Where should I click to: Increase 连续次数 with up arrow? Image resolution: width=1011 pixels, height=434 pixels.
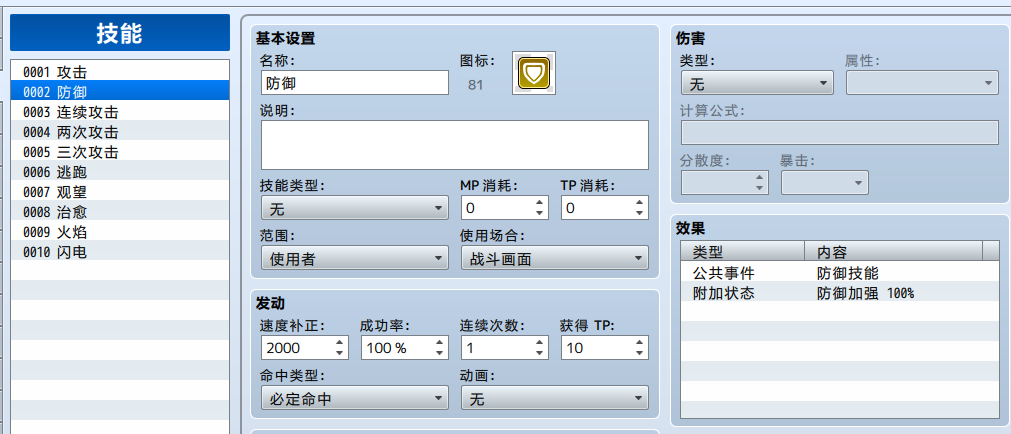[x=539, y=342]
